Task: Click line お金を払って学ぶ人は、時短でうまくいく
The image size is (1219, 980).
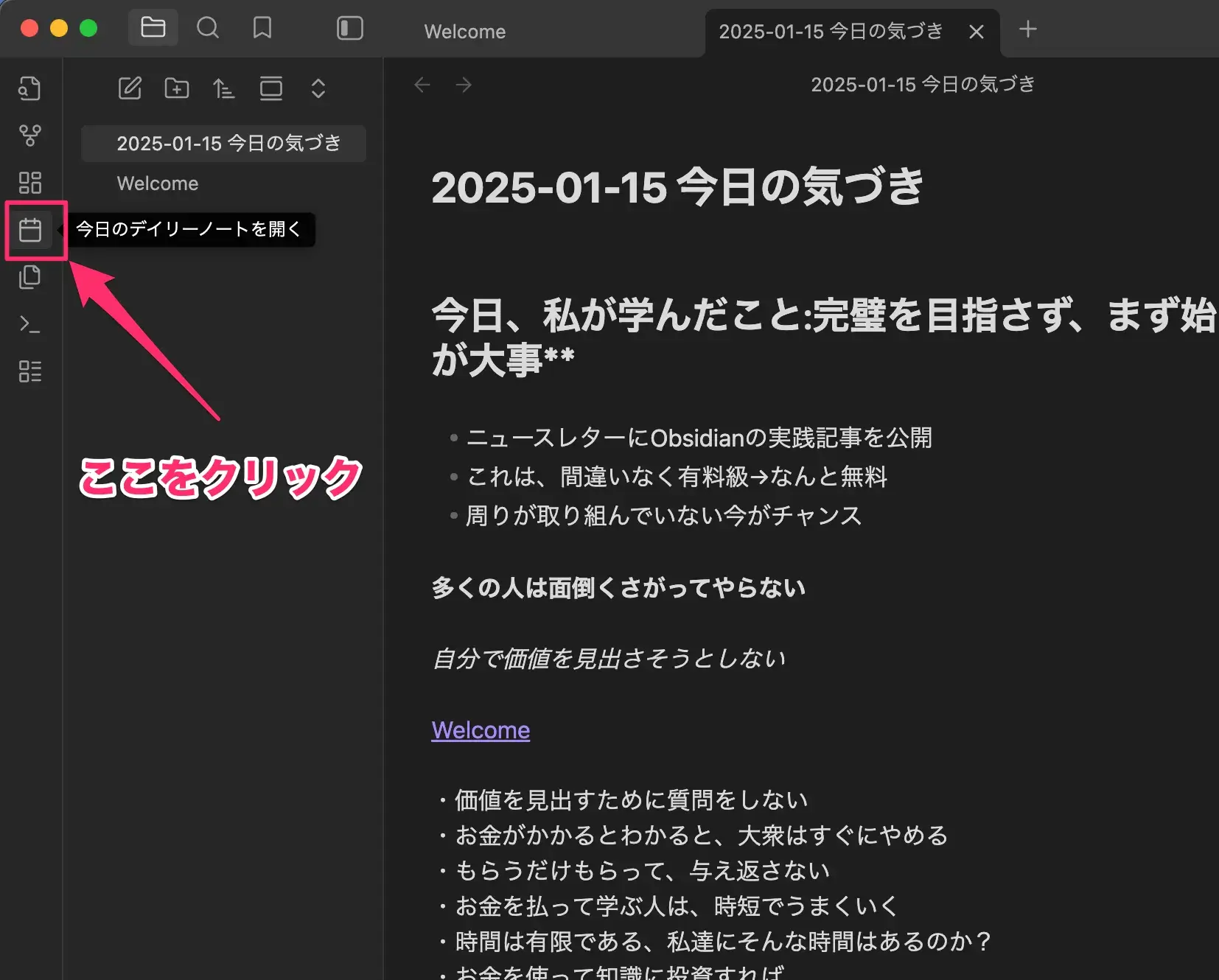Action: 677,906
